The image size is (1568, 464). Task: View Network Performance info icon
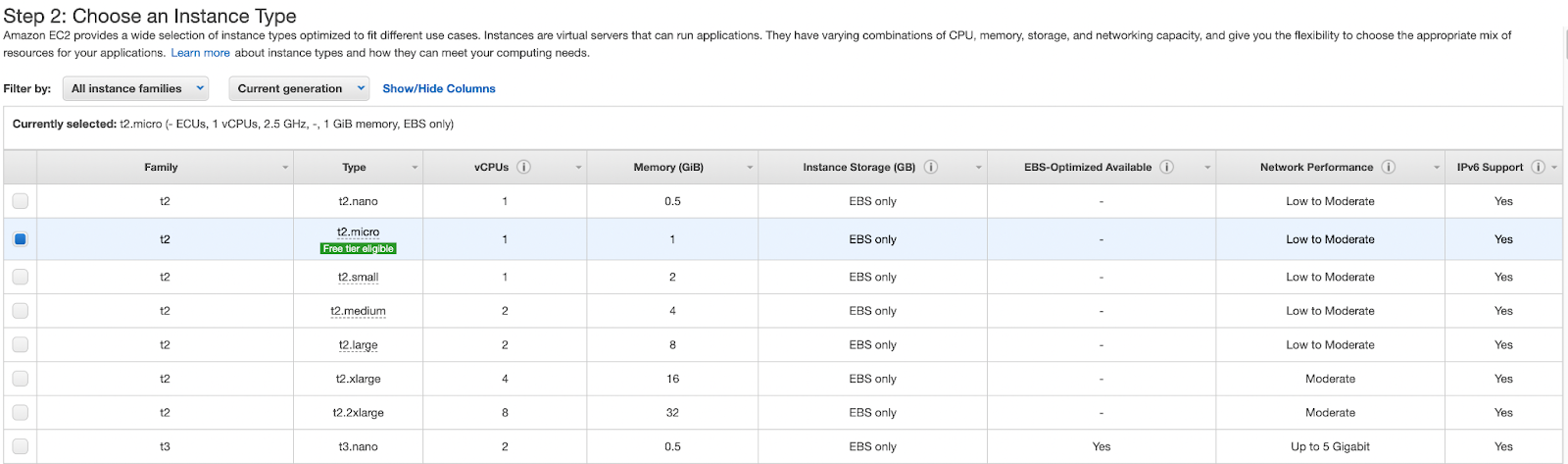pyautogui.click(x=1389, y=167)
